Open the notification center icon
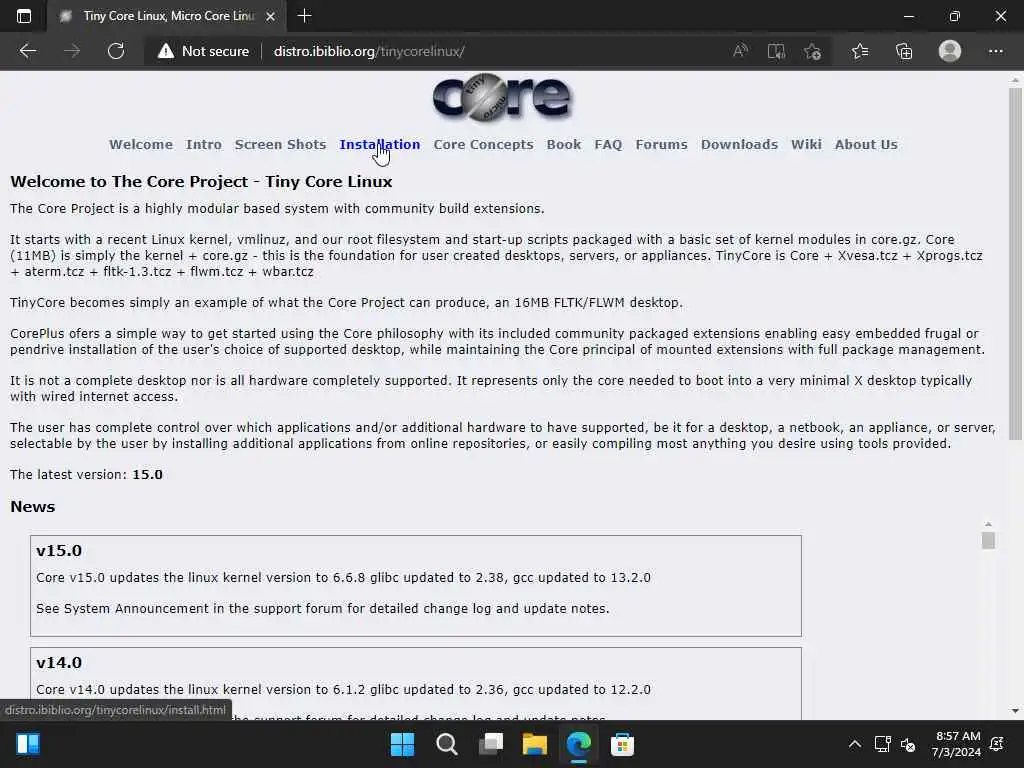This screenshot has height=768, width=1024. pyautogui.click(x=997, y=744)
